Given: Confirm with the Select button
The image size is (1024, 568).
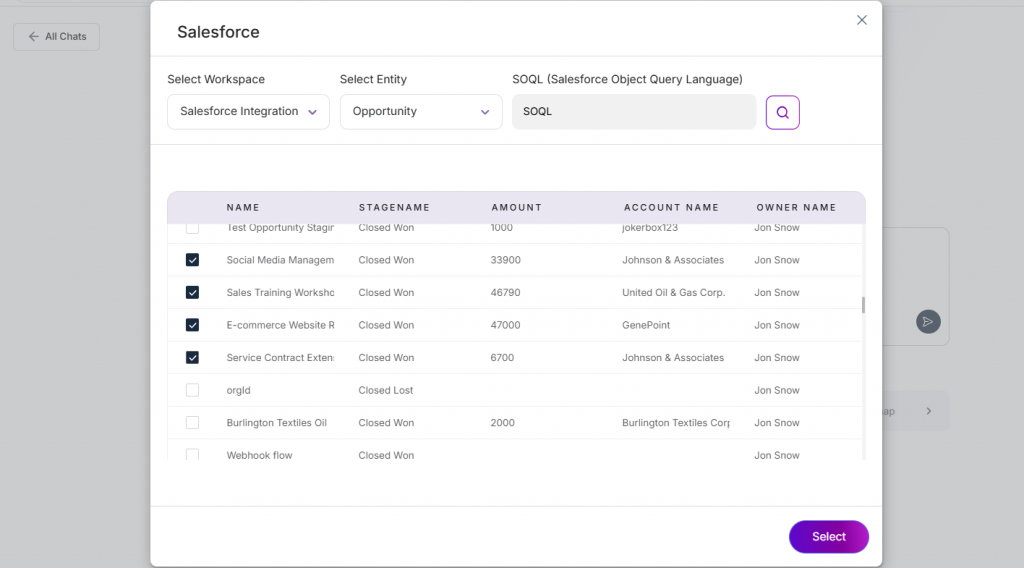Looking at the screenshot, I should tap(829, 537).
